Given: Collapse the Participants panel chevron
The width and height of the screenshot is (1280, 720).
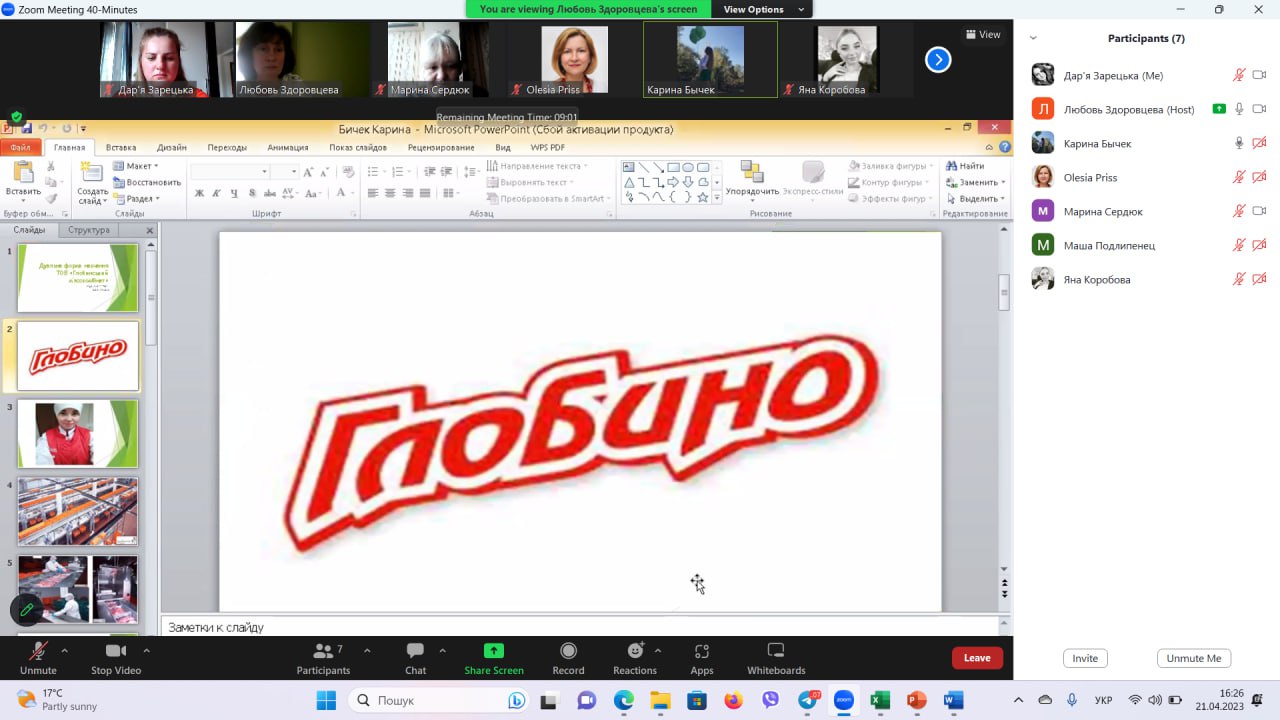Looking at the screenshot, I should pos(1033,38).
